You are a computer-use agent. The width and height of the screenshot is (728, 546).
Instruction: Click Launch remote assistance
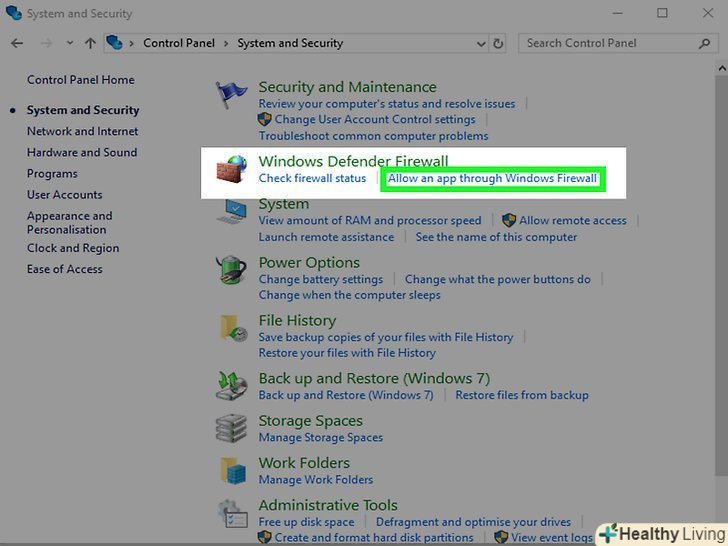tap(326, 237)
